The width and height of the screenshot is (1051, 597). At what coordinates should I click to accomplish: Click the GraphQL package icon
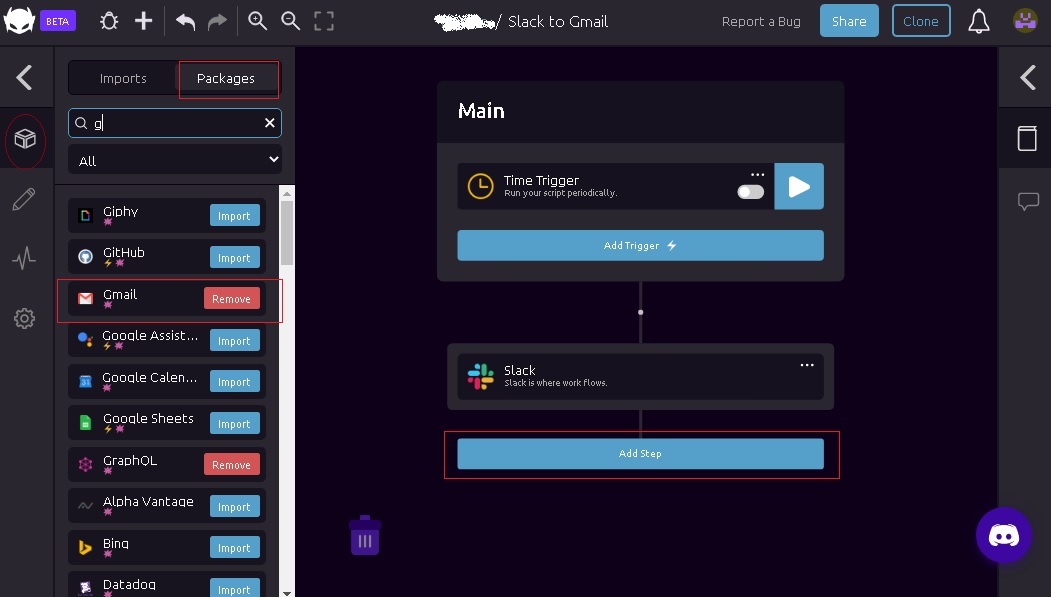(85, 464)
